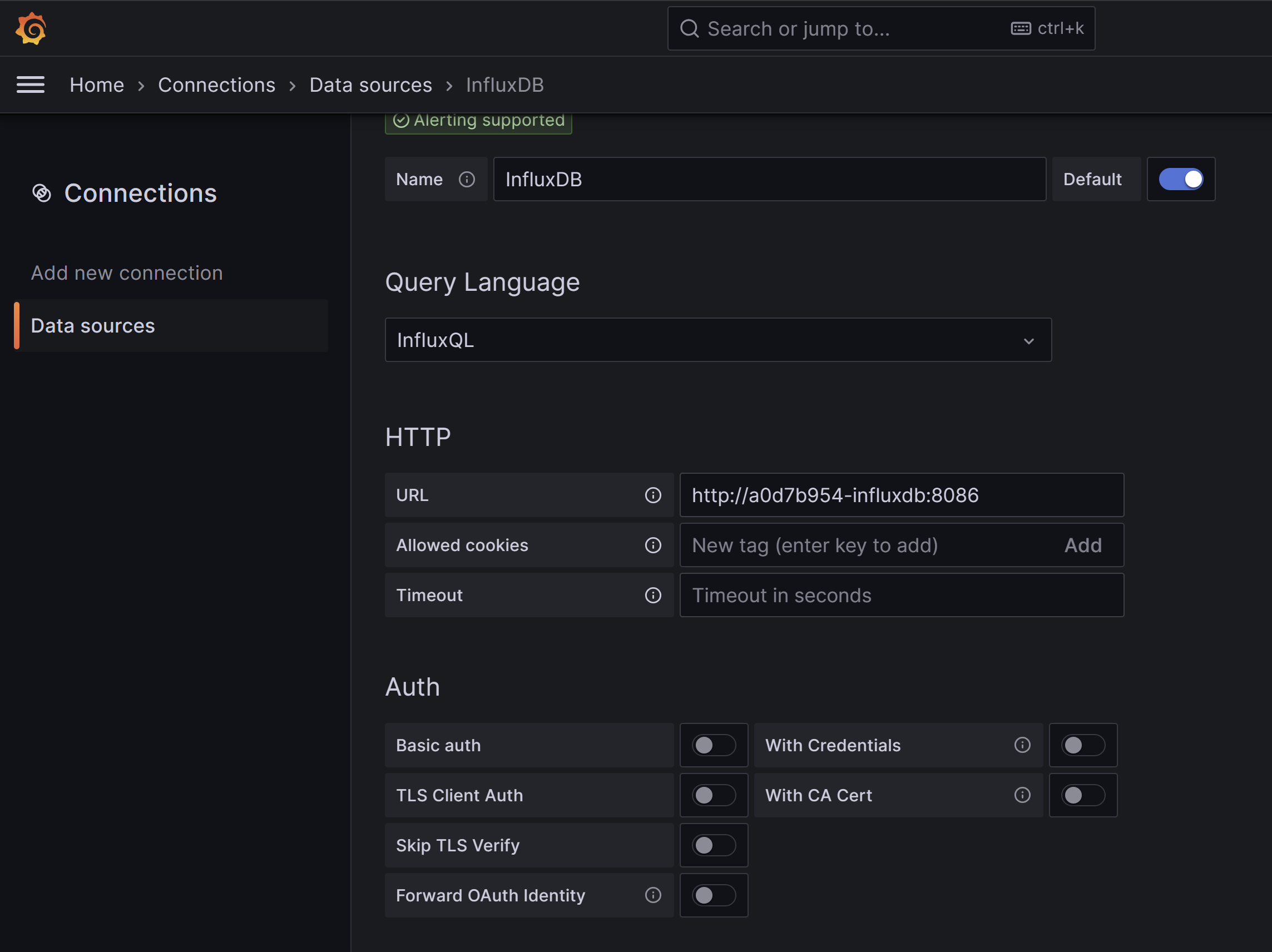Click the Query Language heading
The image size is (1272, 952).
tap(482, 282)
